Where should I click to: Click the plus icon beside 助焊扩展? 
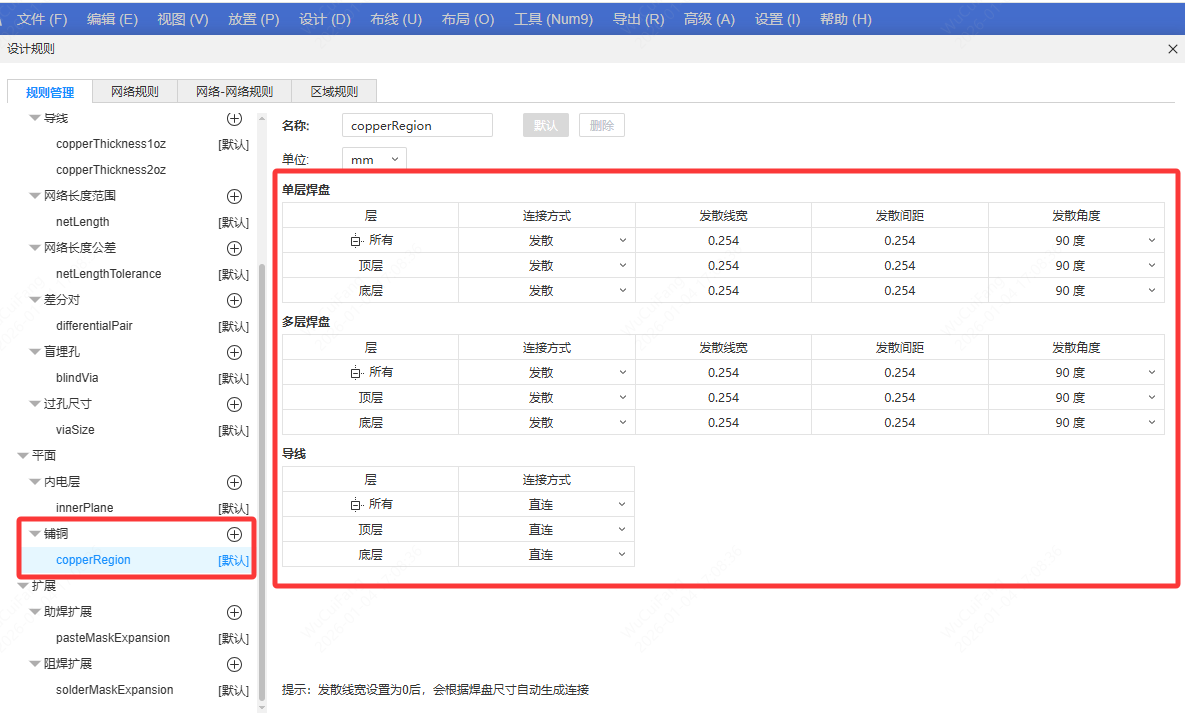pyautogui.click(x=234, y=612)
